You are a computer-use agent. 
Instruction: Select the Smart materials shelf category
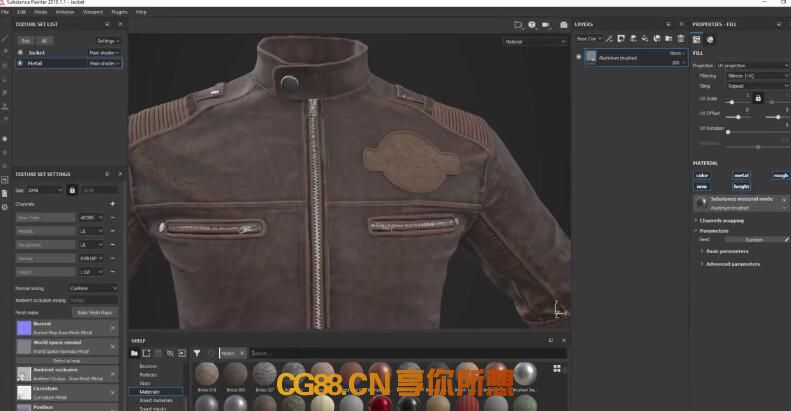(156, 400)
